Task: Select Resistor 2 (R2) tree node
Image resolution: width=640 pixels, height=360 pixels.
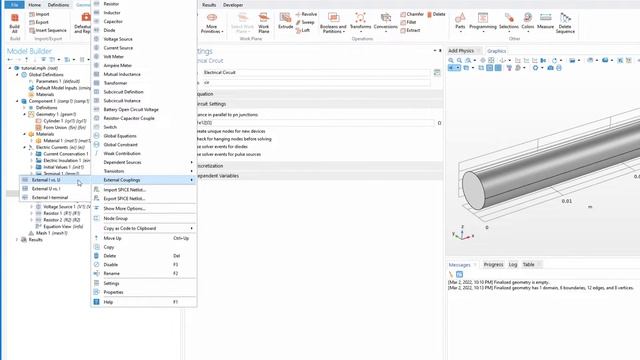Action: [58, 220]
